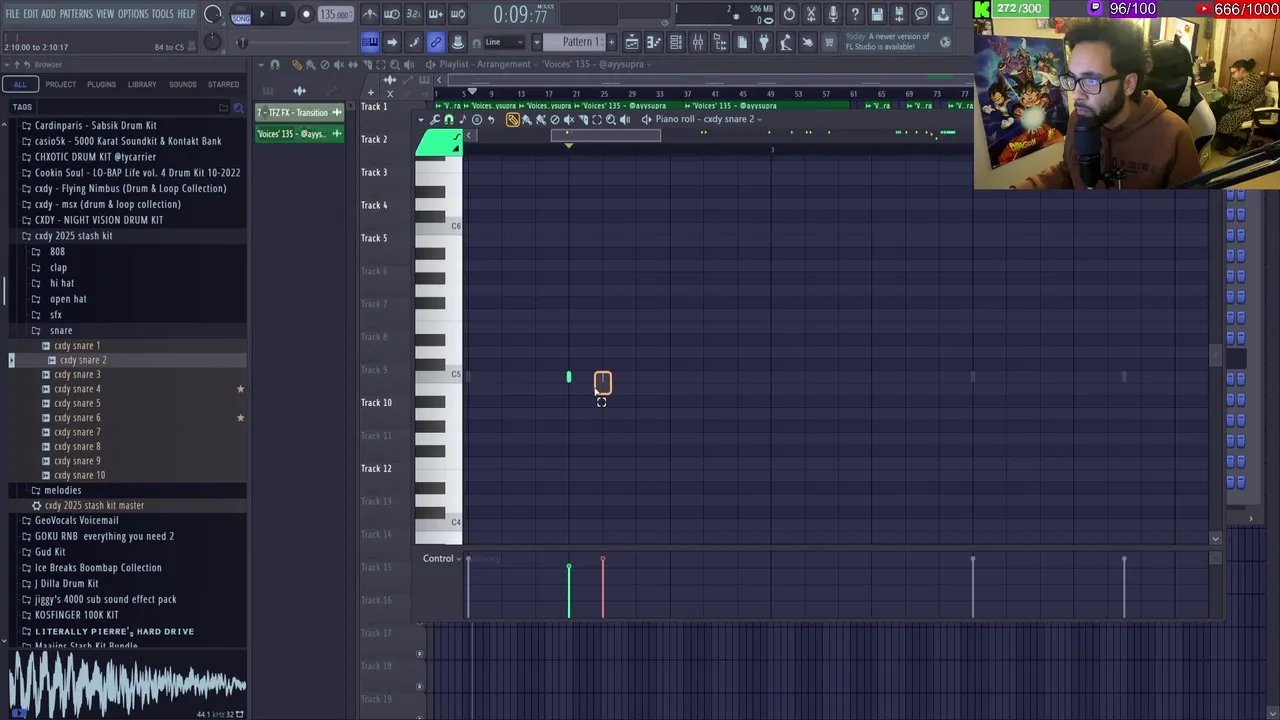Click the microphone recording icon in top toolbar
Viewport: 1280px width, 720px height.
[x=832, y=14]
